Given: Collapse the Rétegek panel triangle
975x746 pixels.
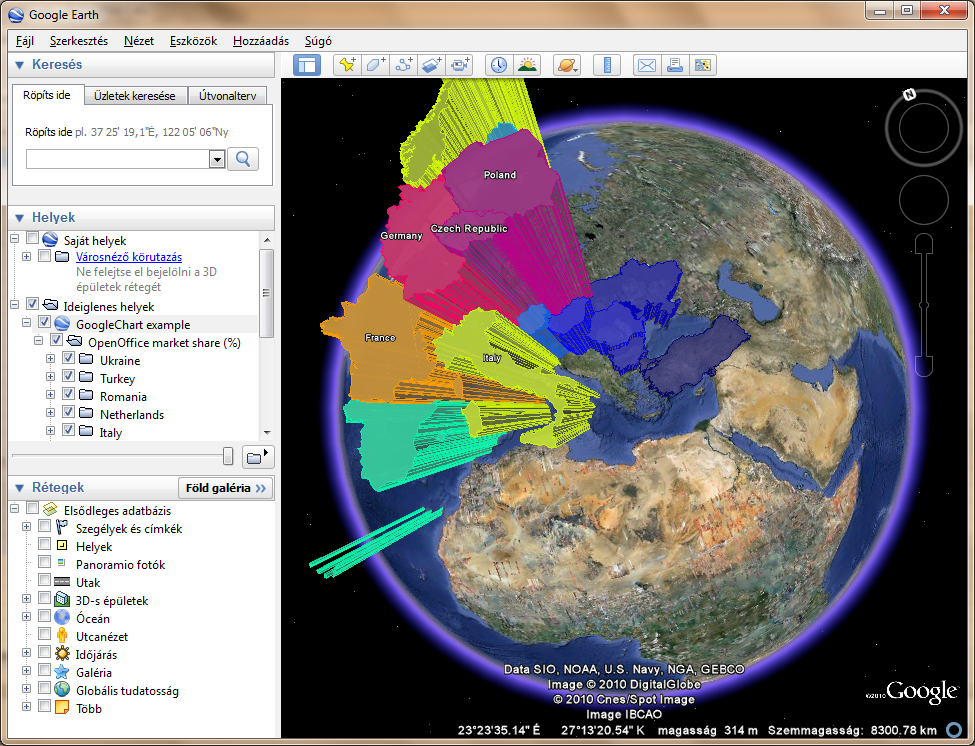Looking at the screenshot, I should (19, 488).
